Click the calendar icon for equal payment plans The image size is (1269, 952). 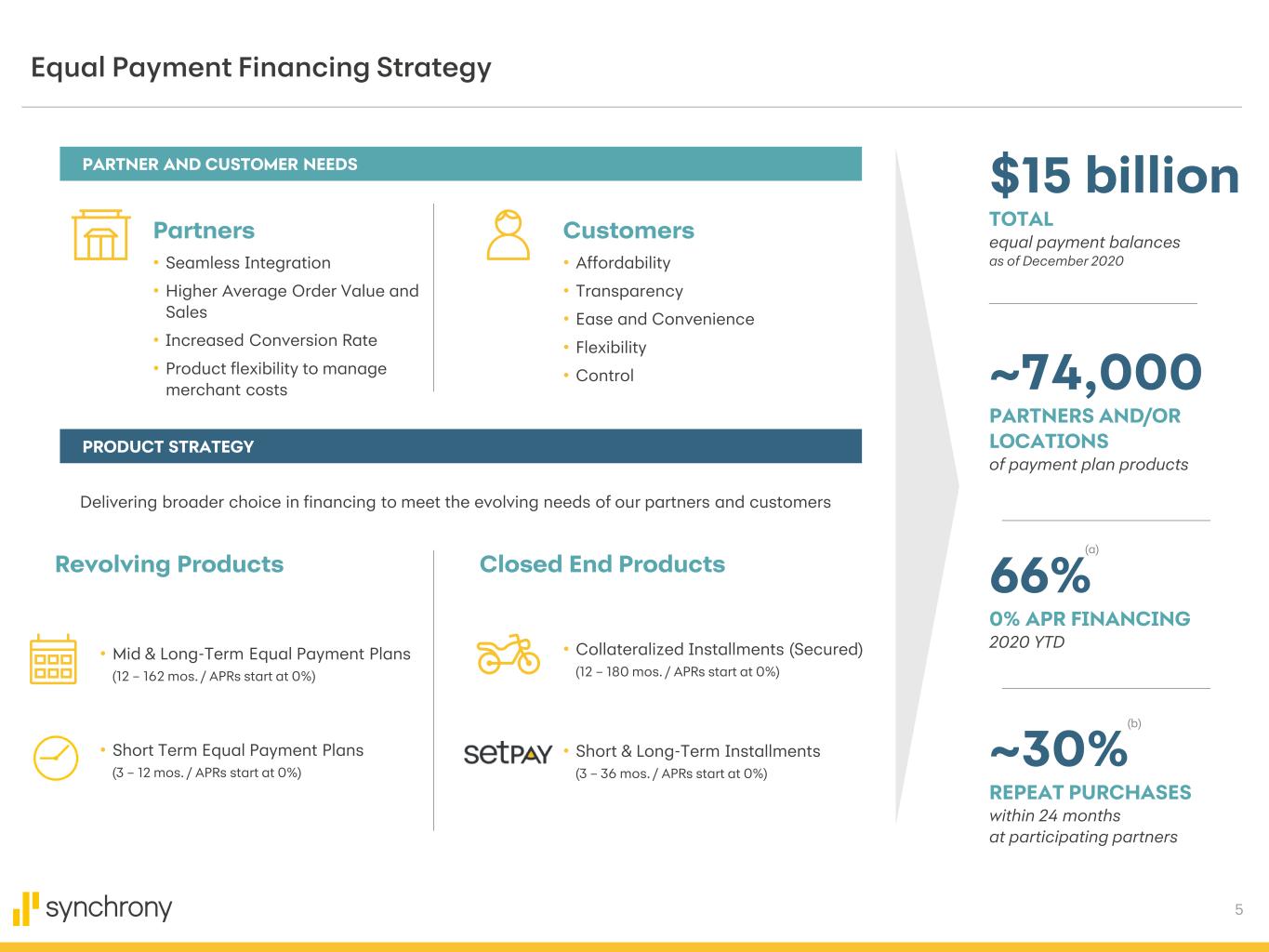(x=53, y=659)
